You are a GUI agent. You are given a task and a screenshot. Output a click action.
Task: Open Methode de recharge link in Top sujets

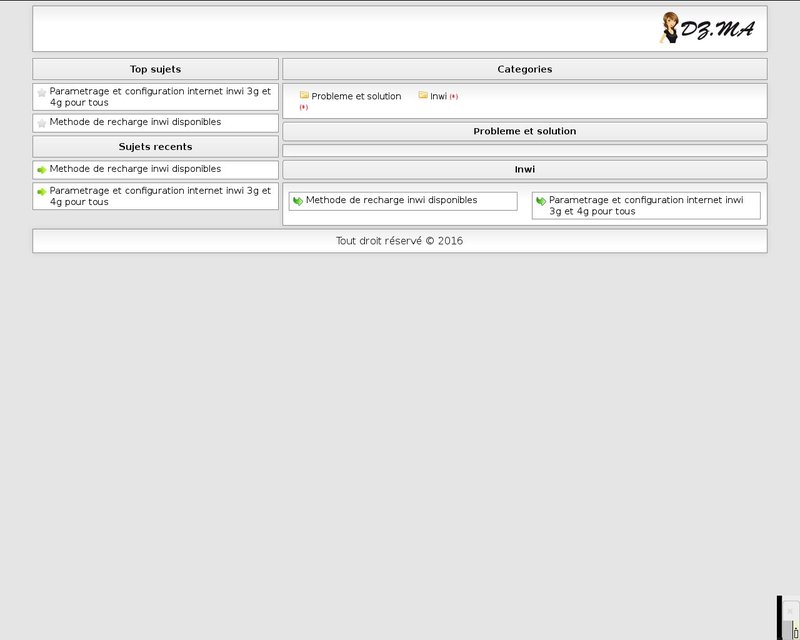pyautogui.click(x=135, y=122)
